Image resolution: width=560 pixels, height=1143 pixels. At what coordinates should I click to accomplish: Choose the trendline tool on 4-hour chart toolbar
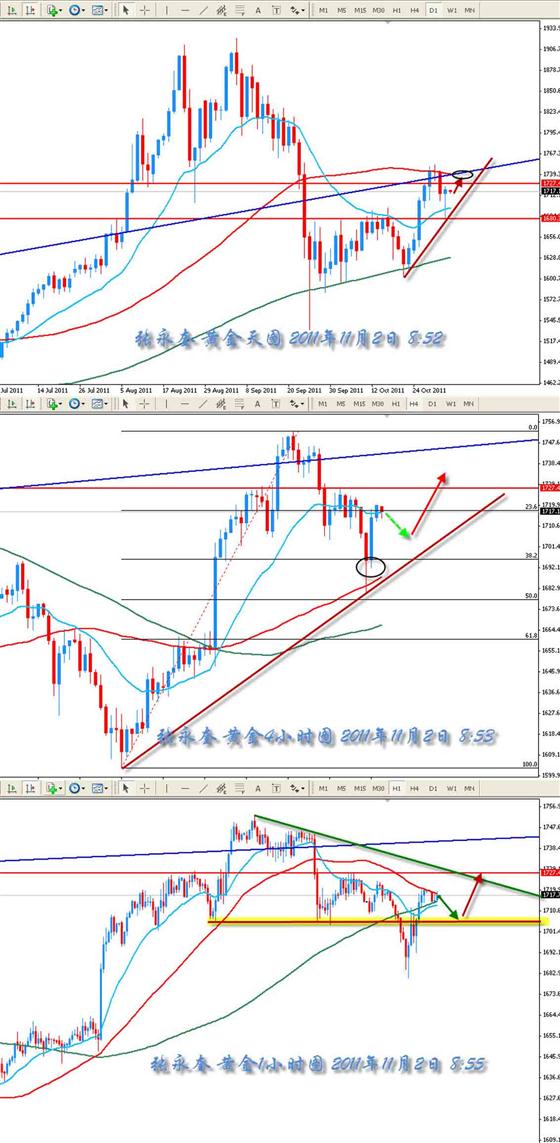(x=203, y=403)
